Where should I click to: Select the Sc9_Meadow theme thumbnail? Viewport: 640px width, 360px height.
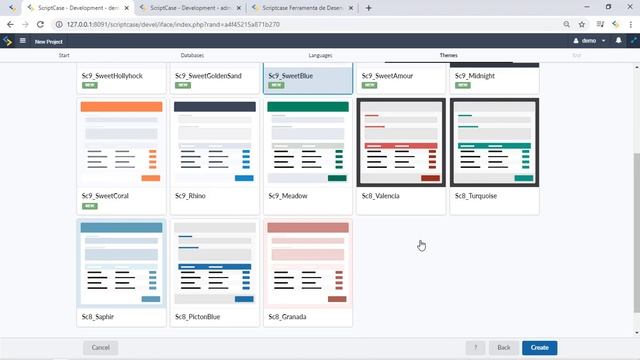pyautogui.click(x=308, y=142)
